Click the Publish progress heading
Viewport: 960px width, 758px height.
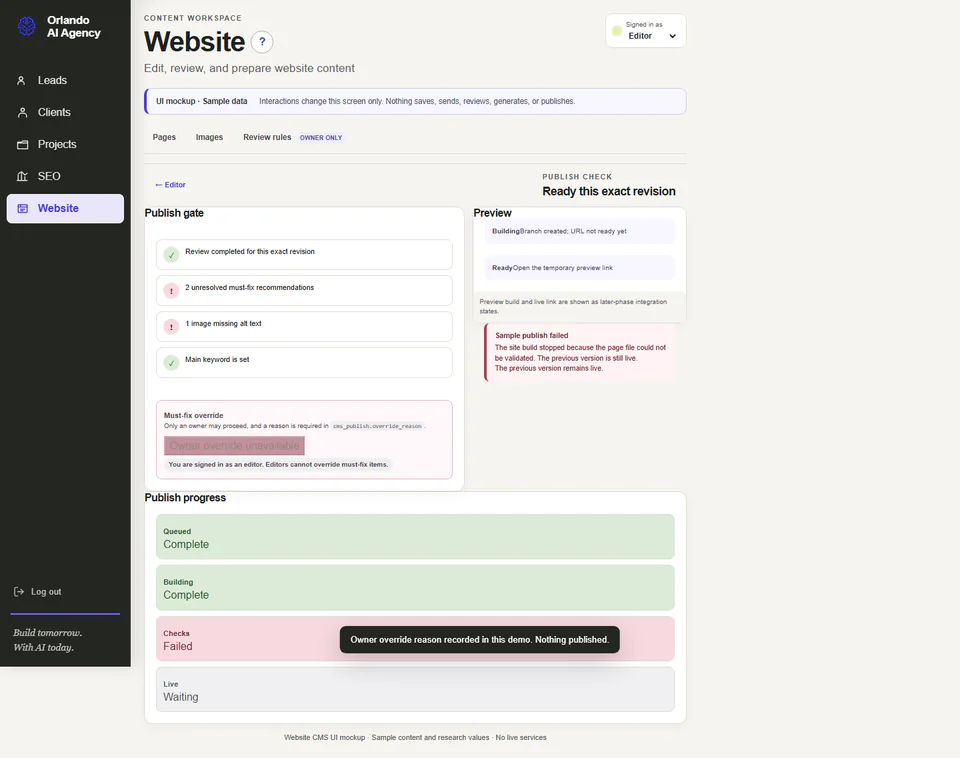[185, 498]
